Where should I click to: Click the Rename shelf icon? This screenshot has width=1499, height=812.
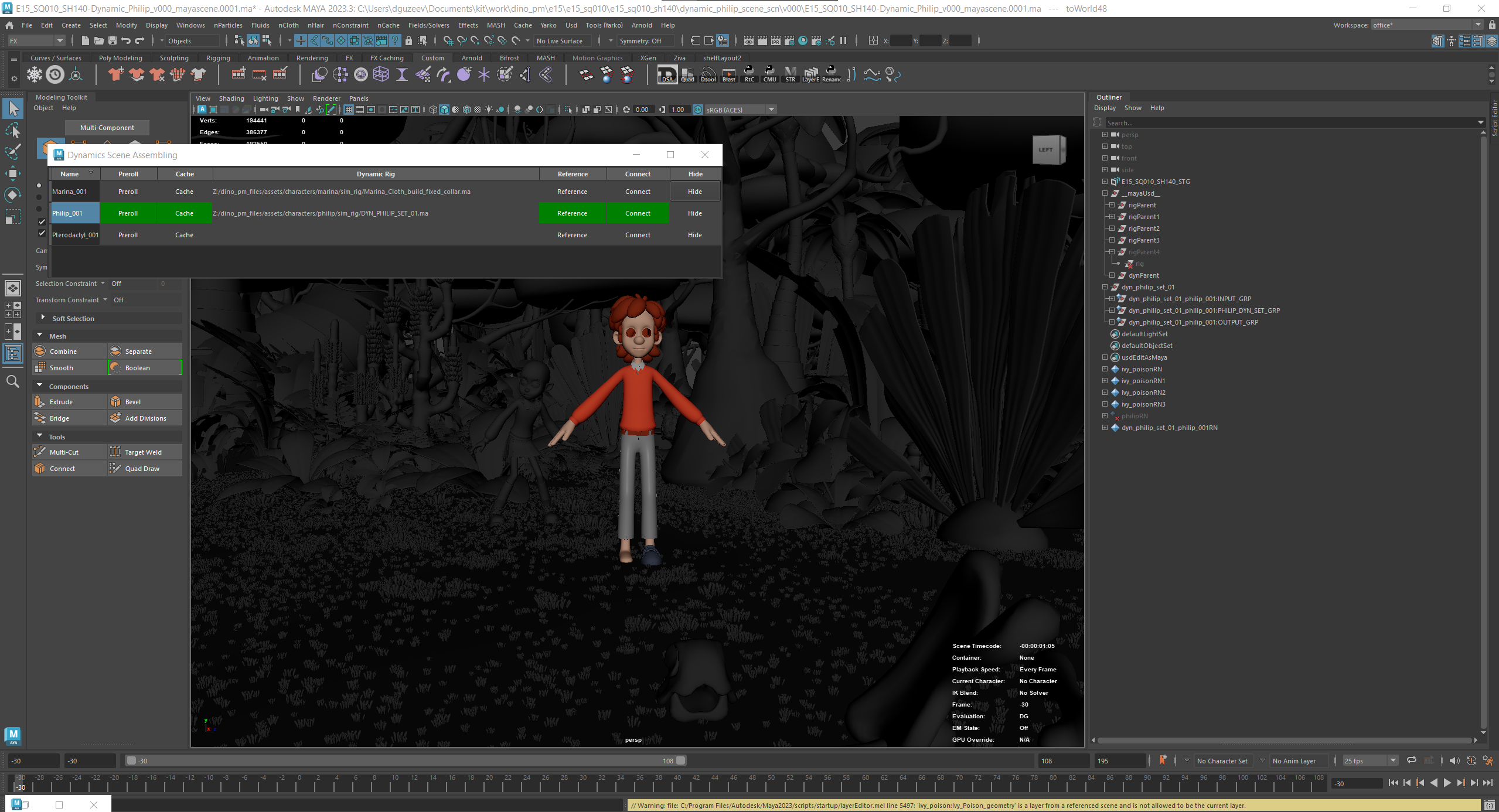click(832, 74)
